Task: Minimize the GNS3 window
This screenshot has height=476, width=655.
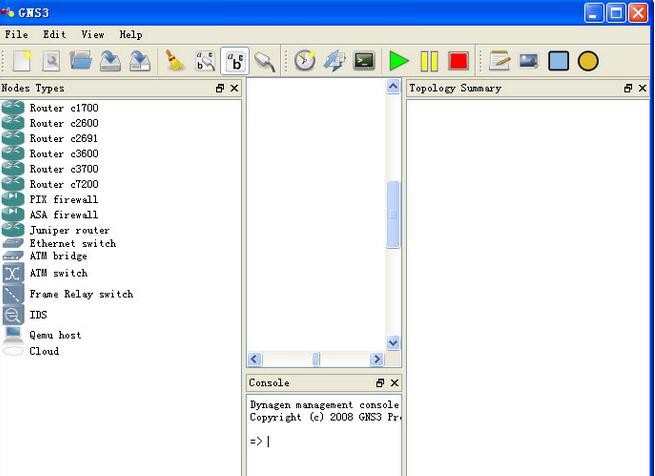Action: (x=594, y=13)
